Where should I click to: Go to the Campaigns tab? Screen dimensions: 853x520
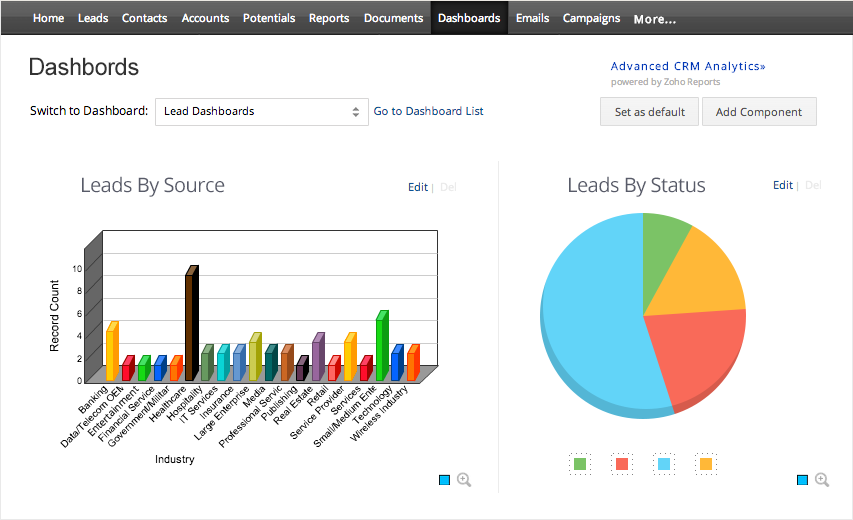click(x=591, y=18)
